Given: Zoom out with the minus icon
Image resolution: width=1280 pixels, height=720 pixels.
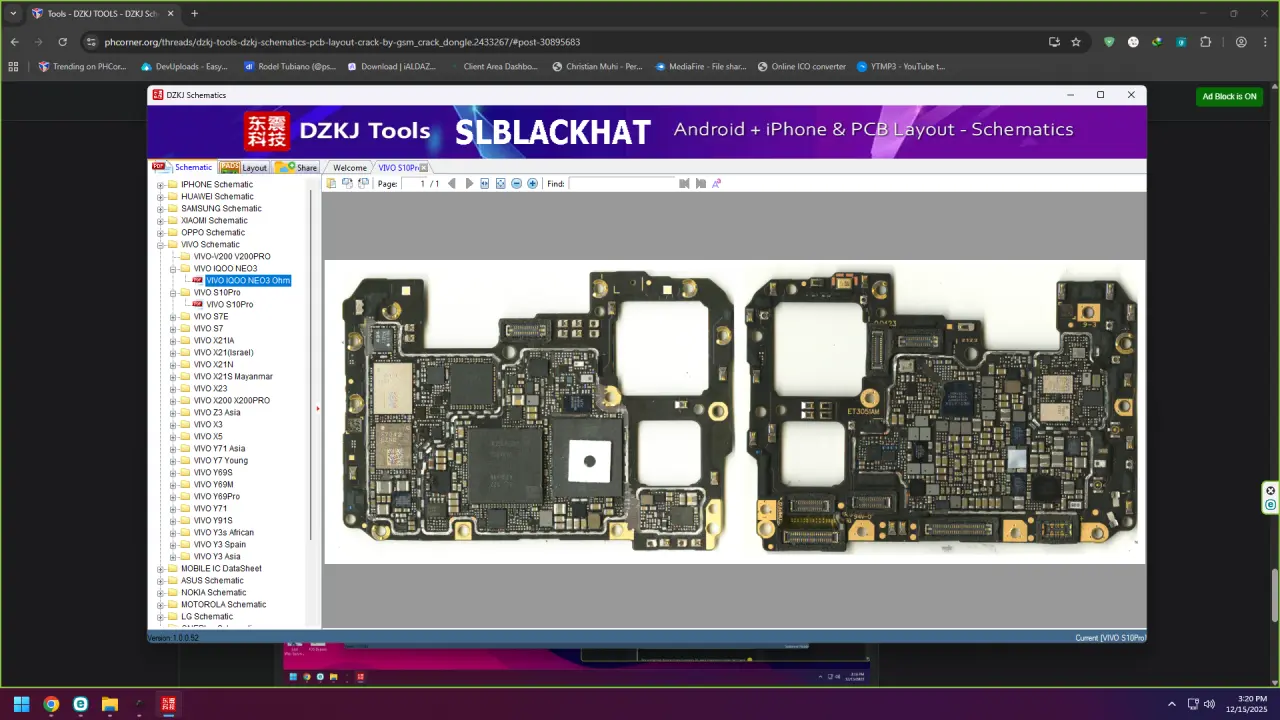Looking at the screenshot, I should coord(517,184).
